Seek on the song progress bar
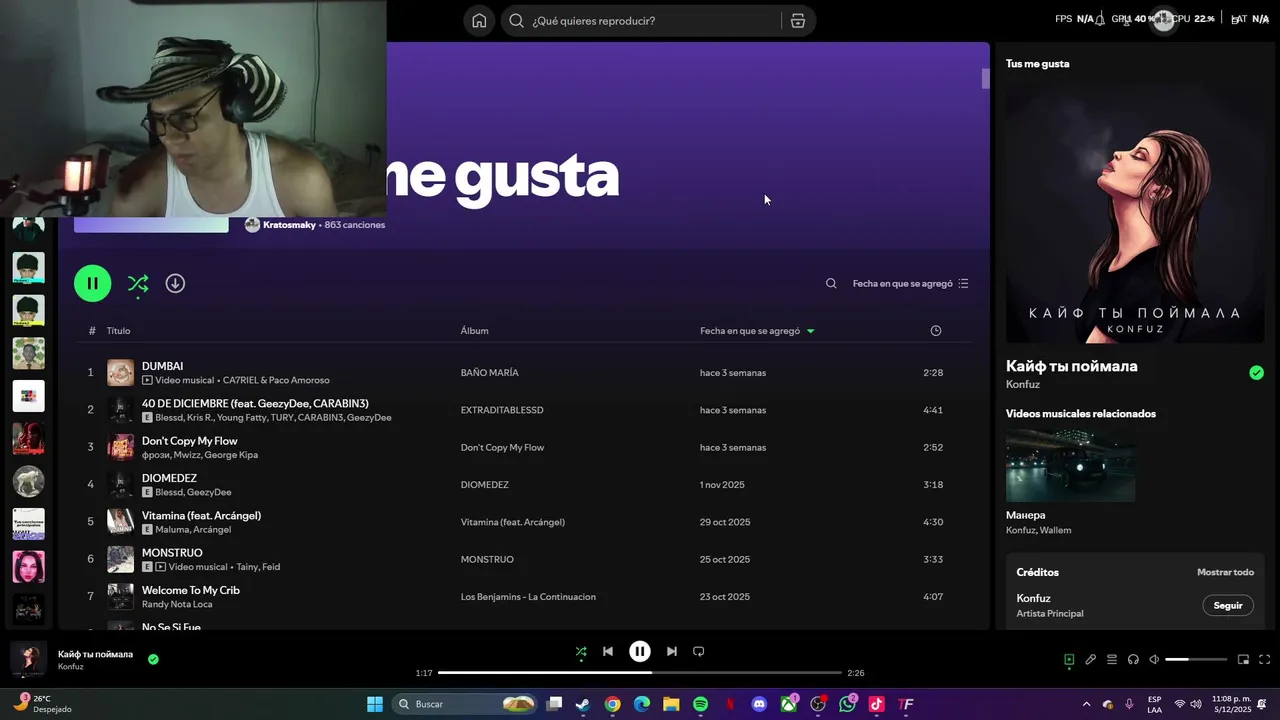The image size is (1280, 720). (x=640, y=673)
